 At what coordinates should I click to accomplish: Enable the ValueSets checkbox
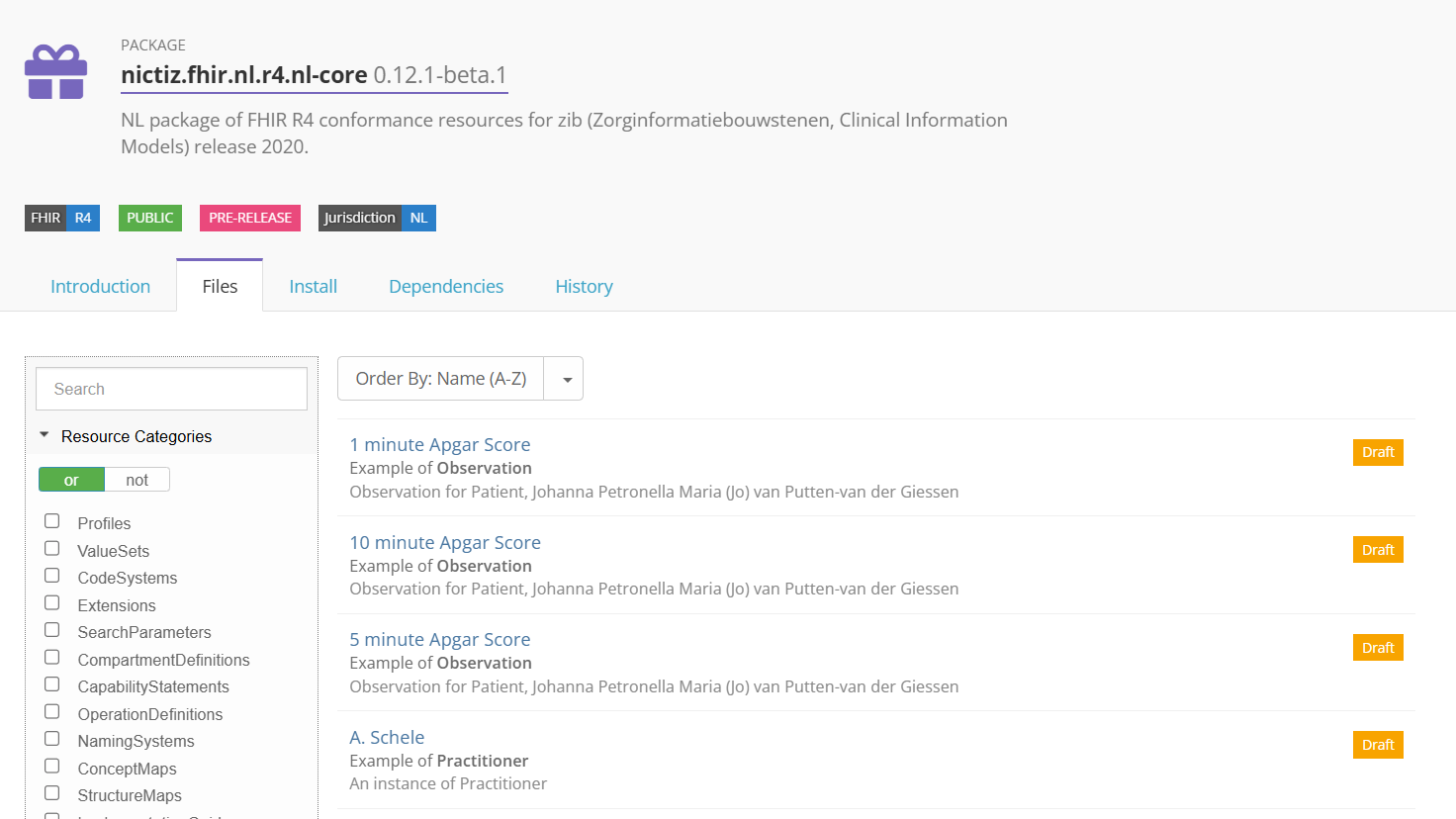point(52,548)
